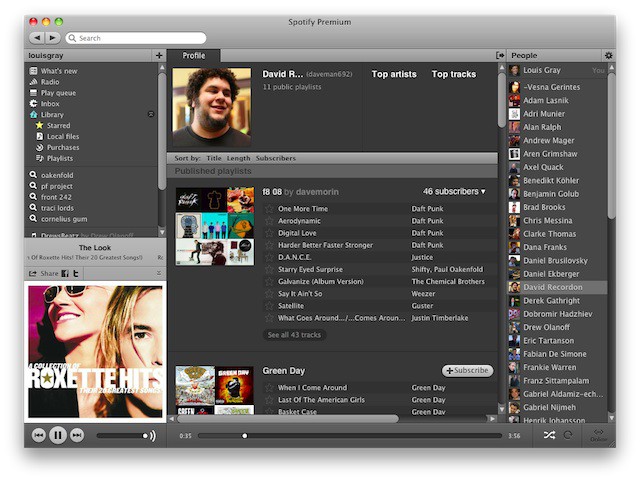
Task: Click main content scroll-down arrow
Action: click(x=502, y=409)
